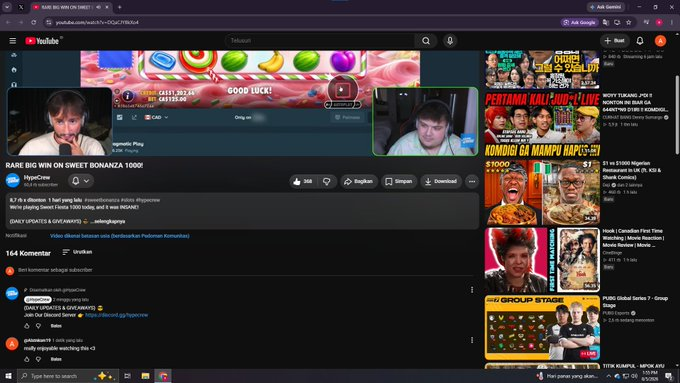Screen dimensions: 680x383
Task: Open the $1 vs $1000 Nigerian Restaurant thumbnail
Action: pyautogui.click(x=542, y=192)
